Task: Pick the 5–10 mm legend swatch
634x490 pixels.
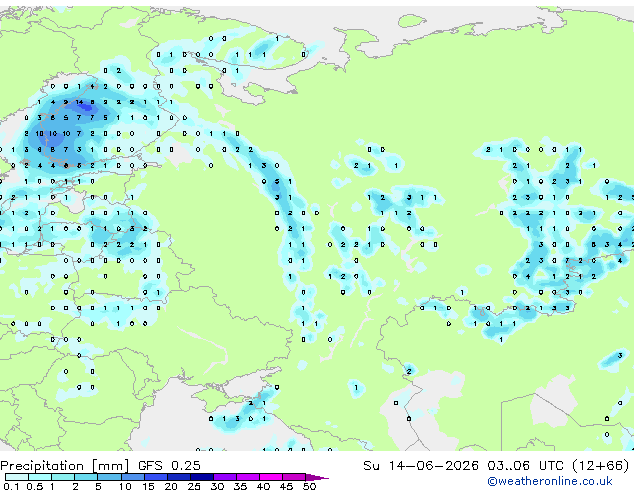Action: pos(109,477)
